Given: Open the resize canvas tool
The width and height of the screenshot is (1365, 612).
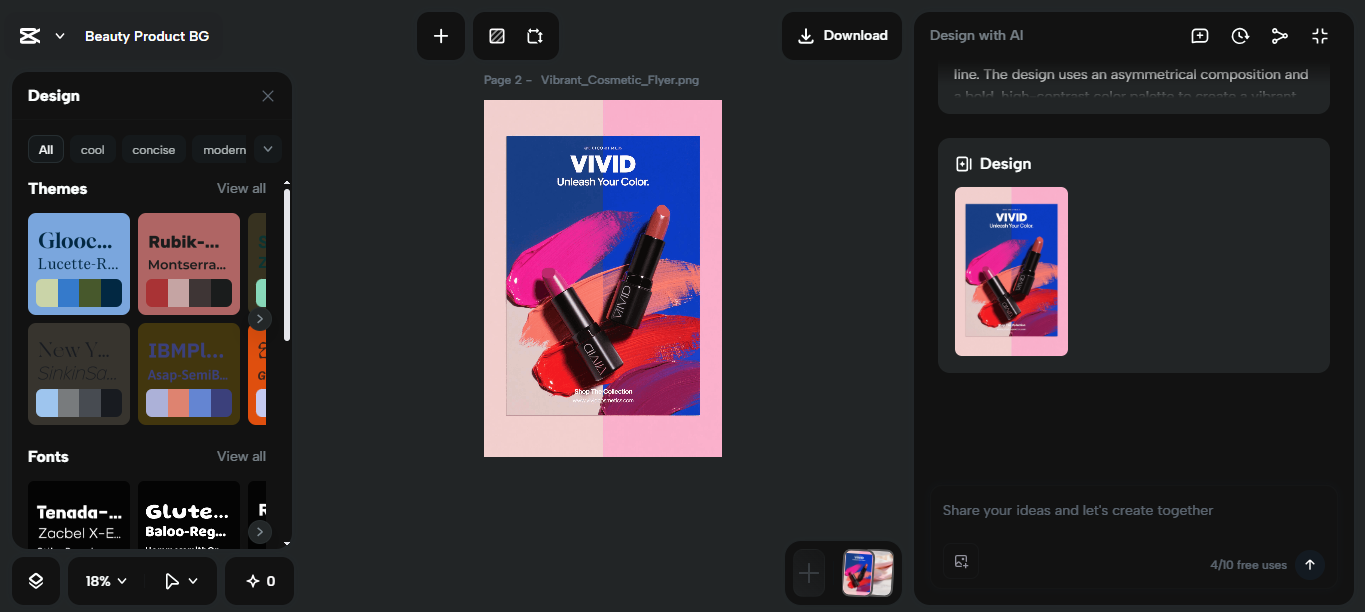Looking at the screenshot, I should (x=536, y=35).
